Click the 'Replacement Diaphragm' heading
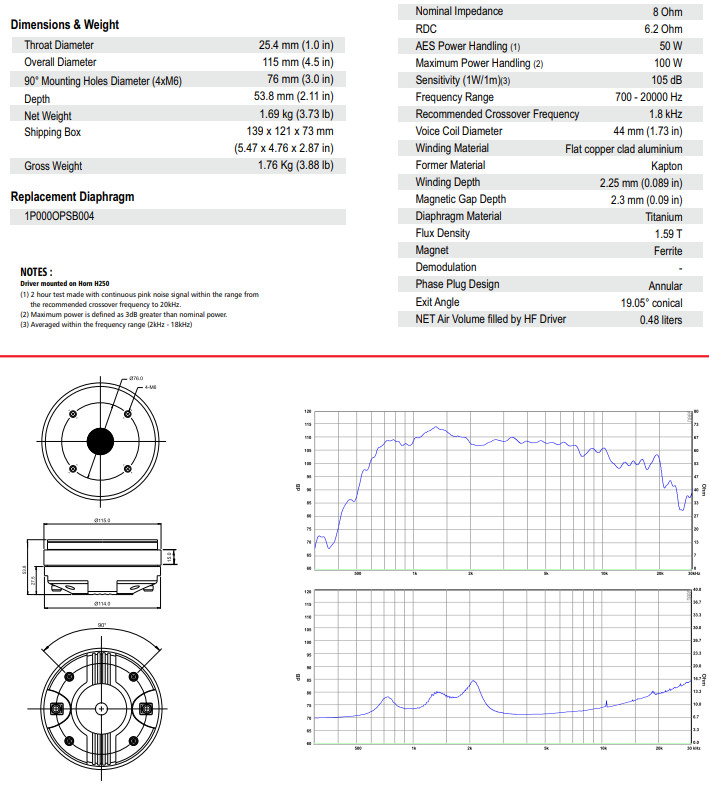This screenshot has height=788, width=709. point(72,196)
